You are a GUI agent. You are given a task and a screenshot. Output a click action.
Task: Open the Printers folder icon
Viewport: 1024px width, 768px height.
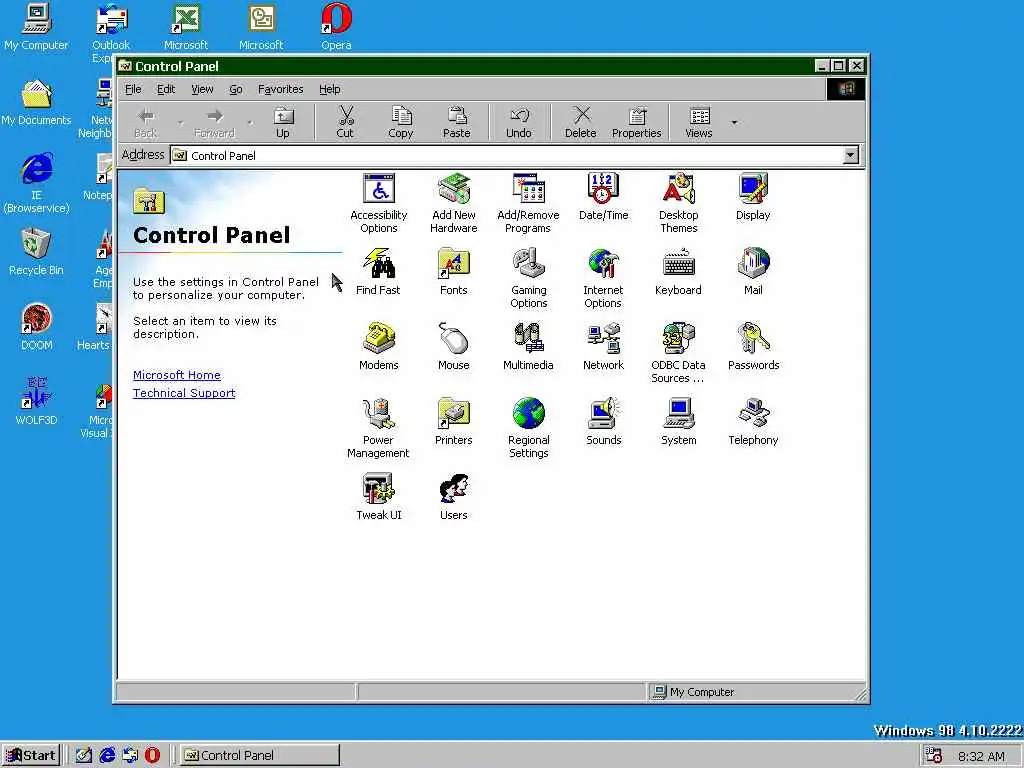point(454,422)
